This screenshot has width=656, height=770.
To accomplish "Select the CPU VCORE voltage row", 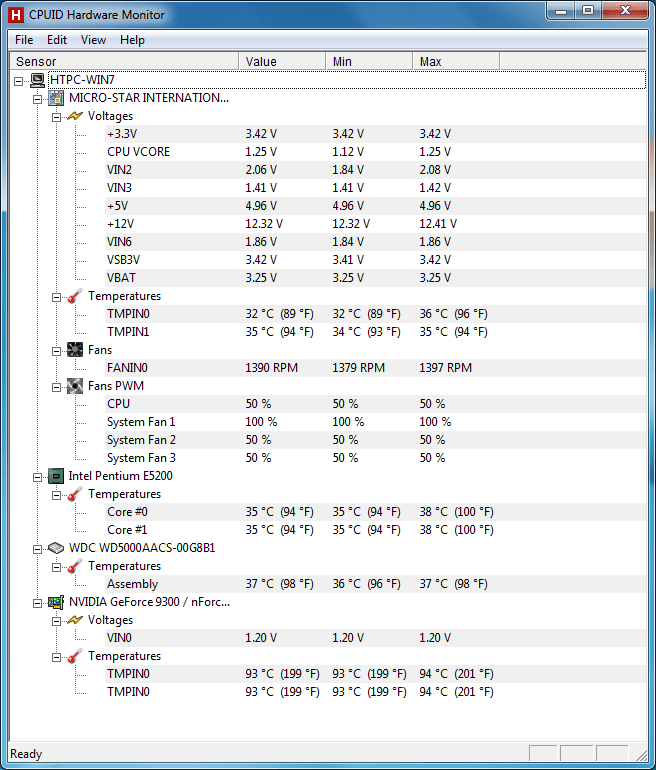I will [x=376, y=152].
